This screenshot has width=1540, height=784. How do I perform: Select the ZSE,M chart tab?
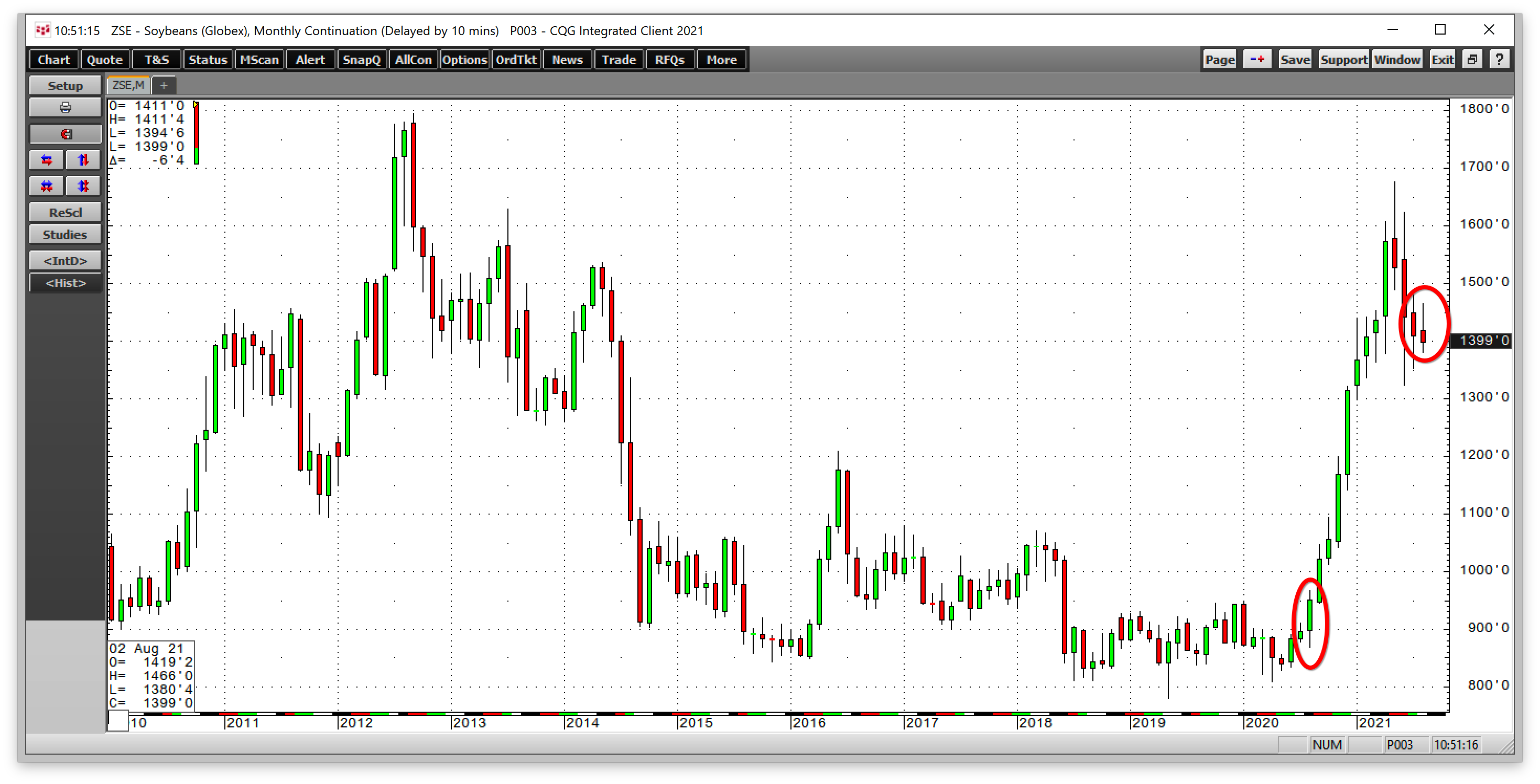tap(128, 85)
